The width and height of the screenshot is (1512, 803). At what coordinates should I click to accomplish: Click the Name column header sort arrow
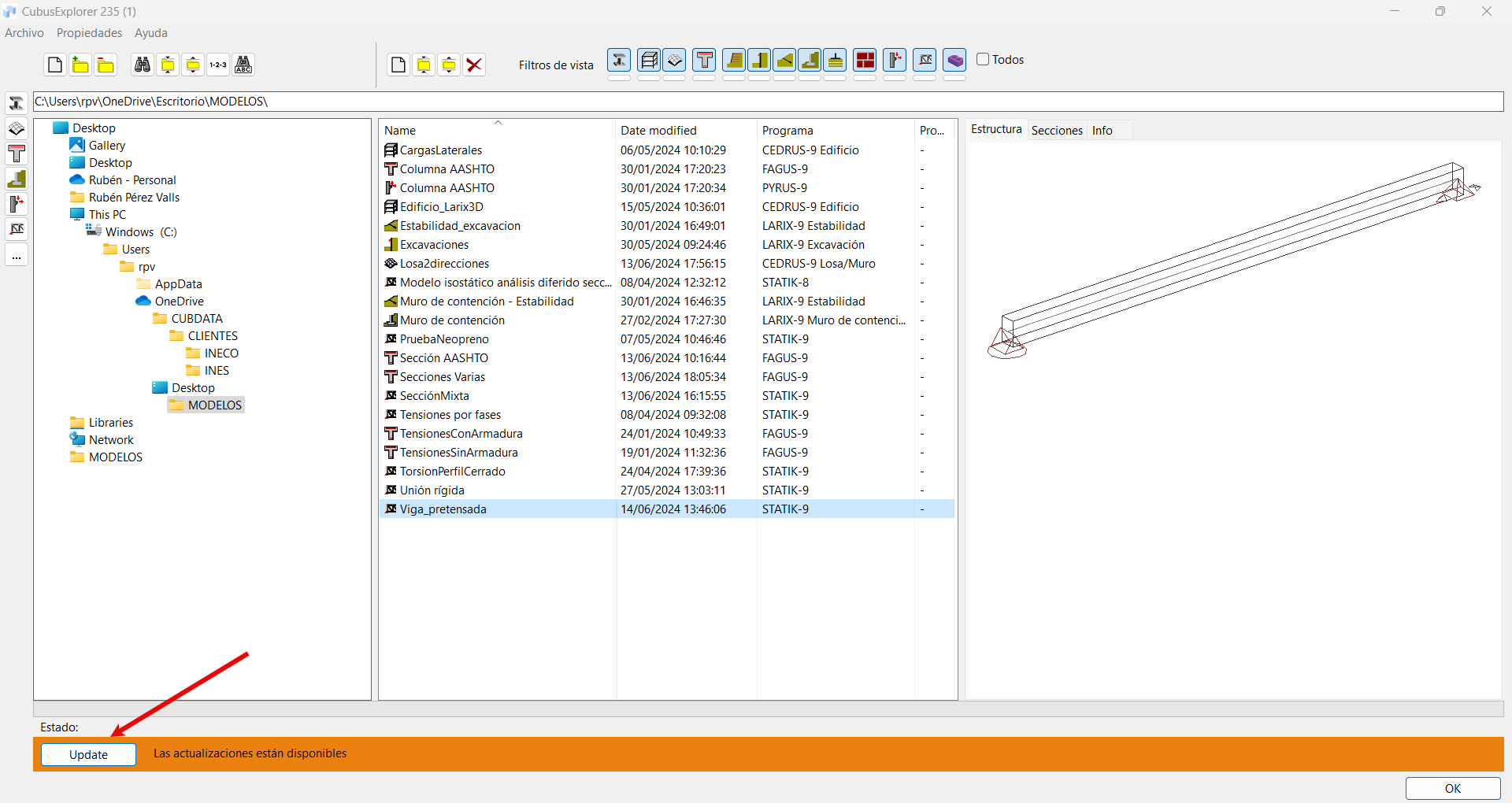498,123
